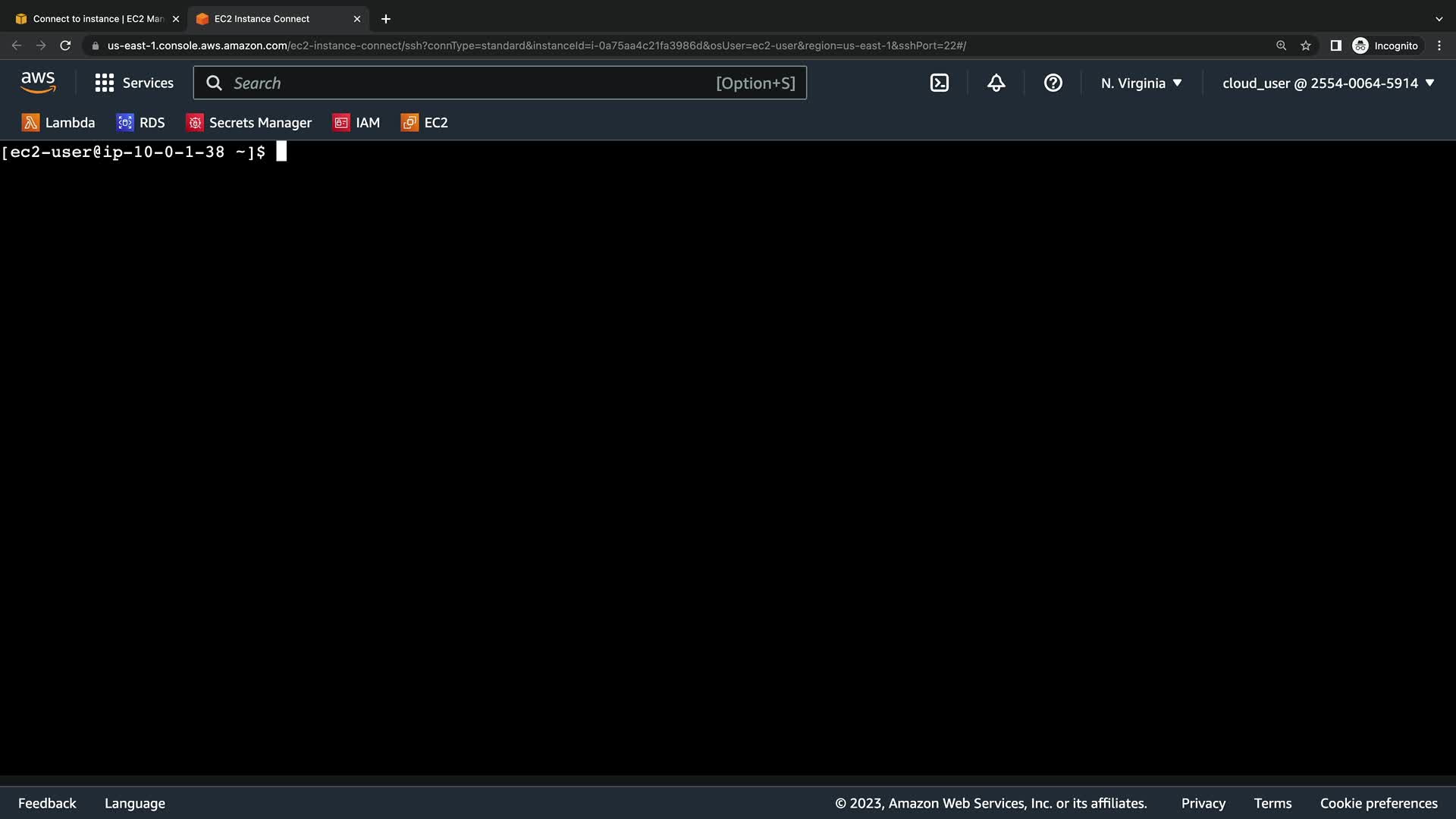Image resolution: width=1456 pixels, height=819 pixels.
Task: Expand the cloud_user account menu
Action: (1328, 83)
